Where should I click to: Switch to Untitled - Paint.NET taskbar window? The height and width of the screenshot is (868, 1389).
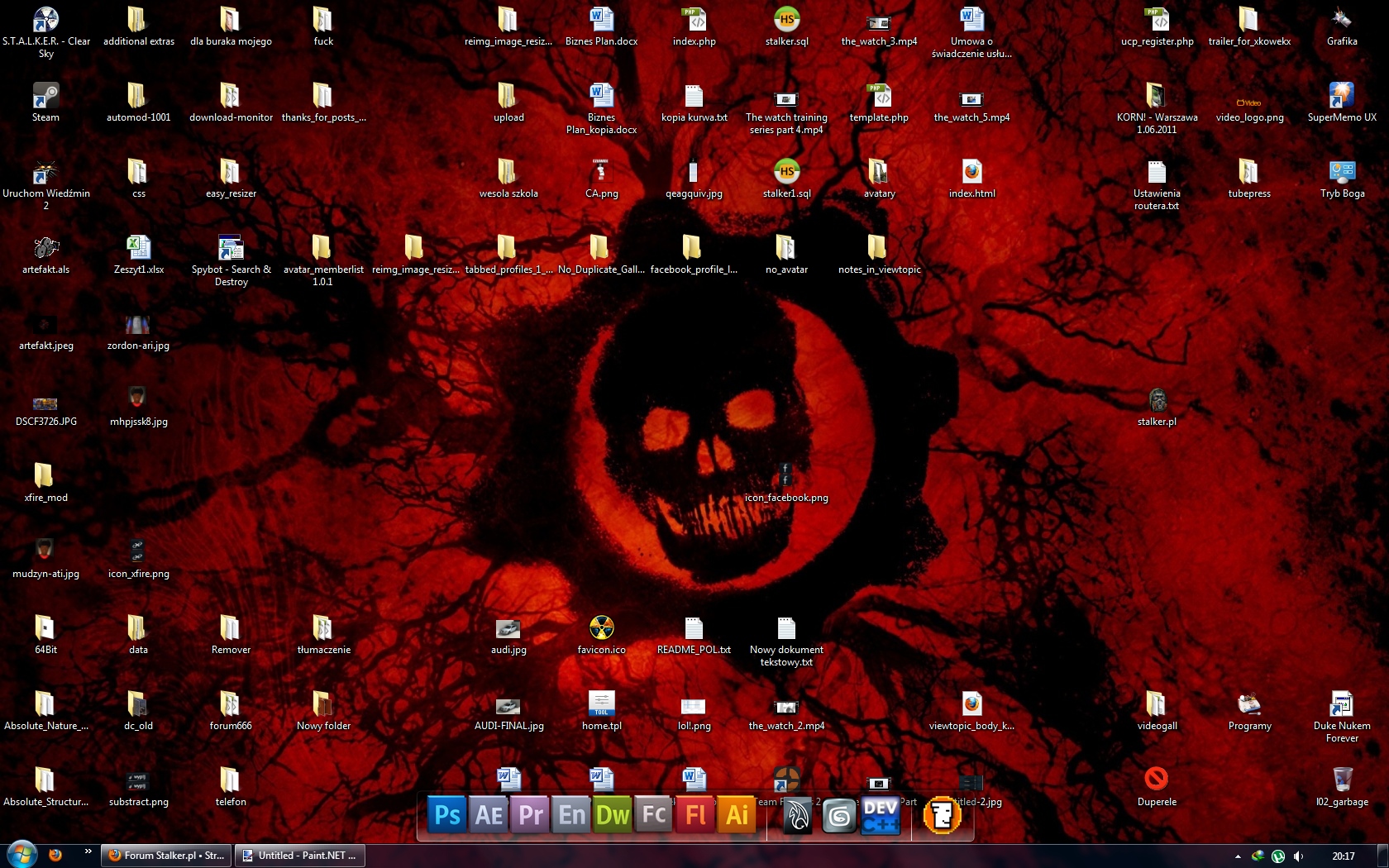click(300, 856)
